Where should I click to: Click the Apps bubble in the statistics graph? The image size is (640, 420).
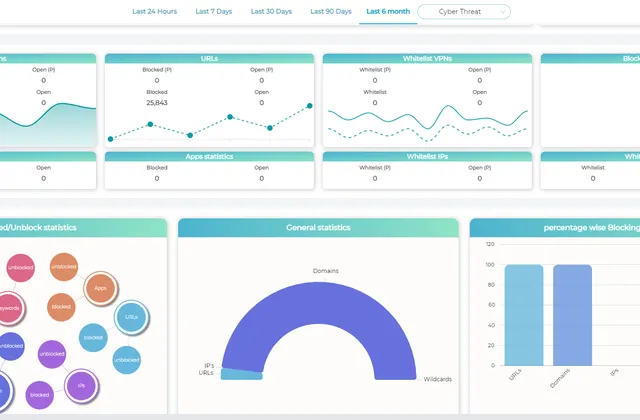pos(100,288)
